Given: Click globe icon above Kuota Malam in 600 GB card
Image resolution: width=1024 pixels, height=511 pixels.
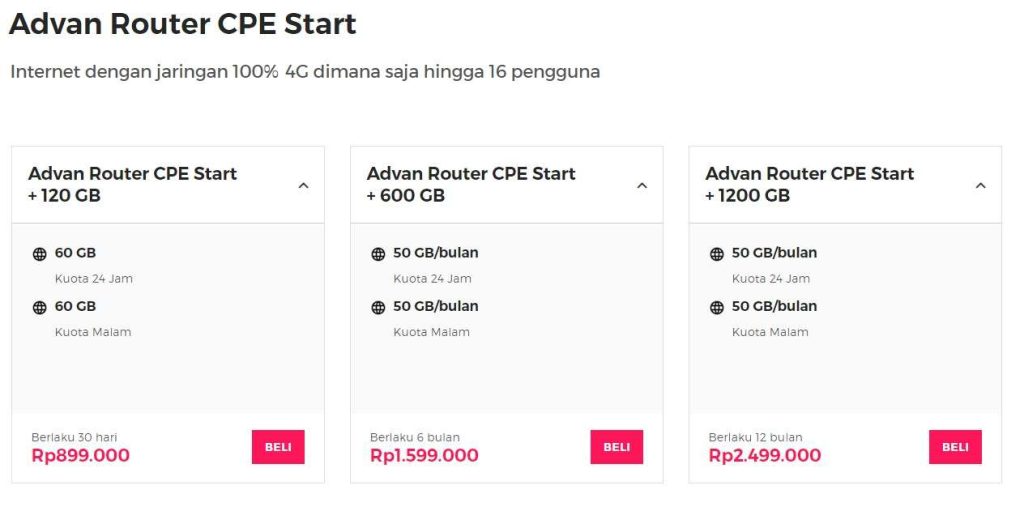Looking at the screenshot, I should point(378,308).
